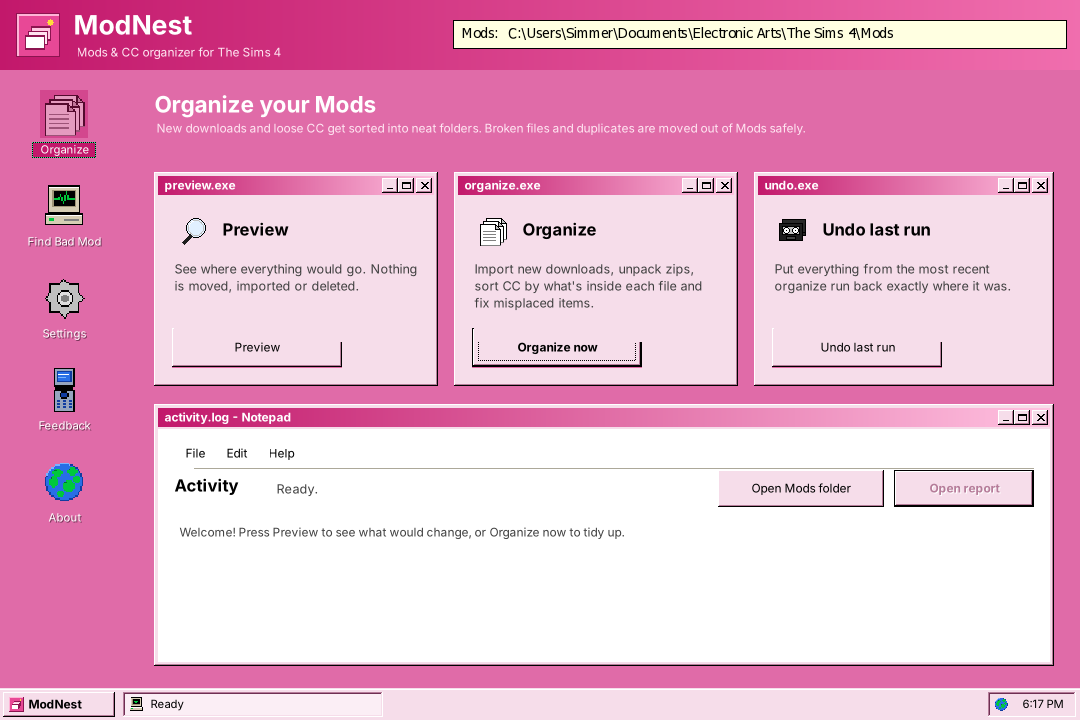1080x720 pixels.
Task: Close the undo.exe window
Action: [x=1041, y=185]
